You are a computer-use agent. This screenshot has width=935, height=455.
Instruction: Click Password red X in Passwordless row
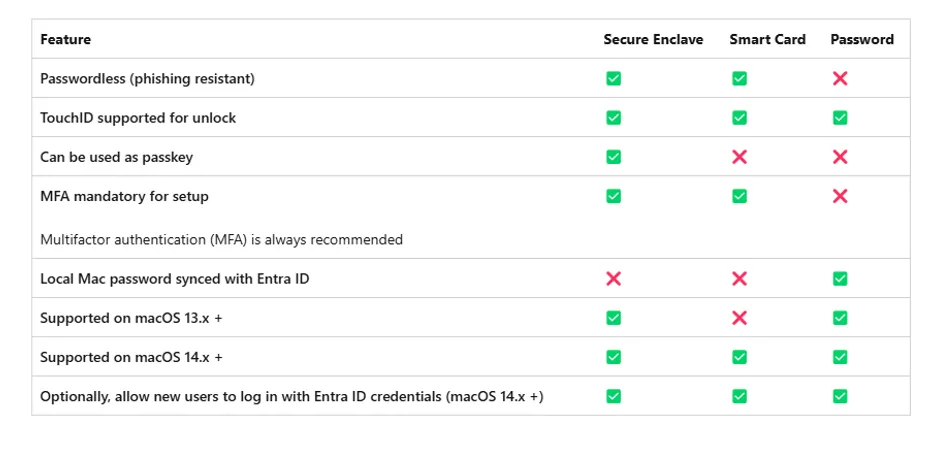point(840,78)
